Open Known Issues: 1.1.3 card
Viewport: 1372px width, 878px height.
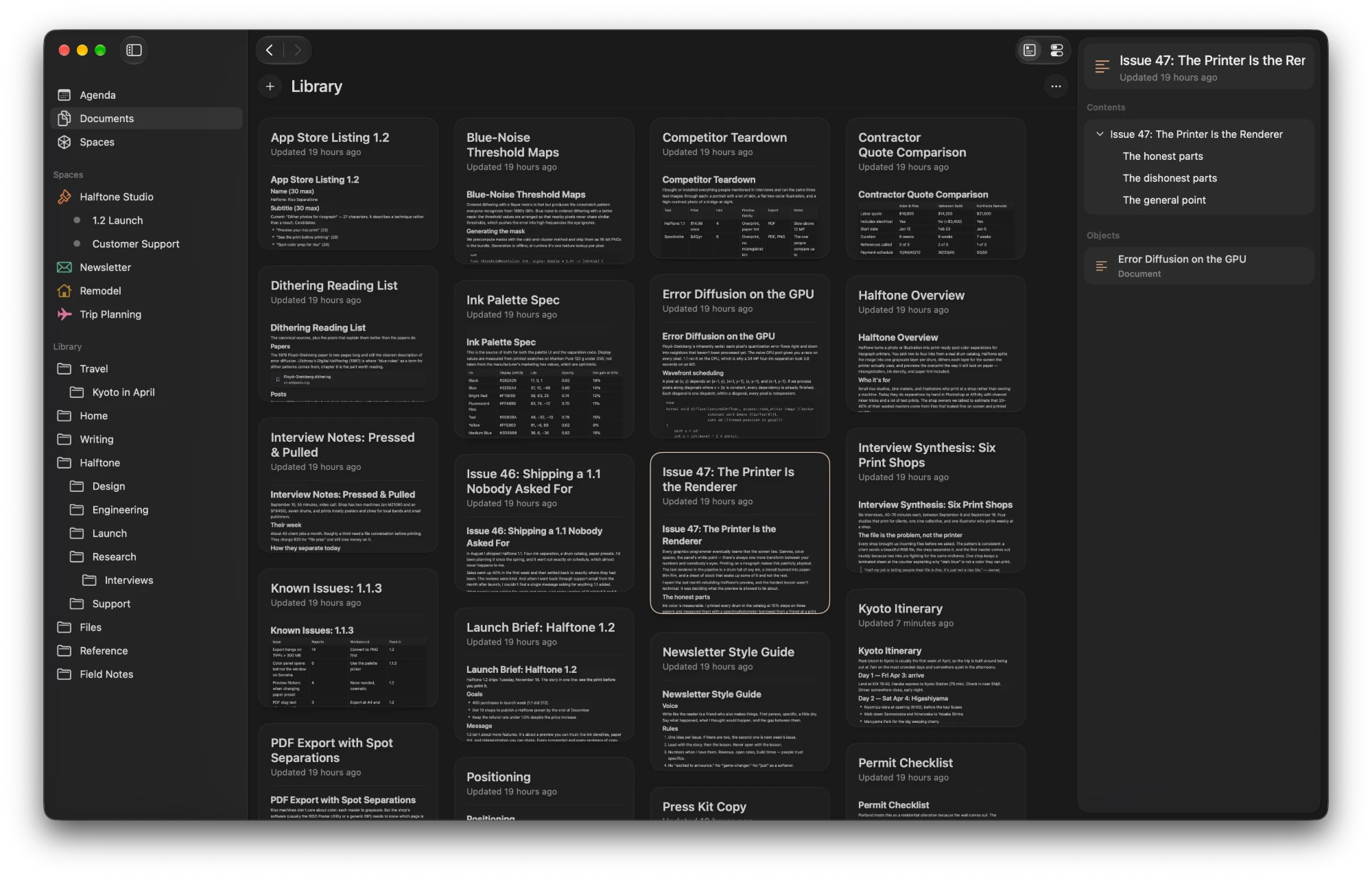(x=348, y=638)
